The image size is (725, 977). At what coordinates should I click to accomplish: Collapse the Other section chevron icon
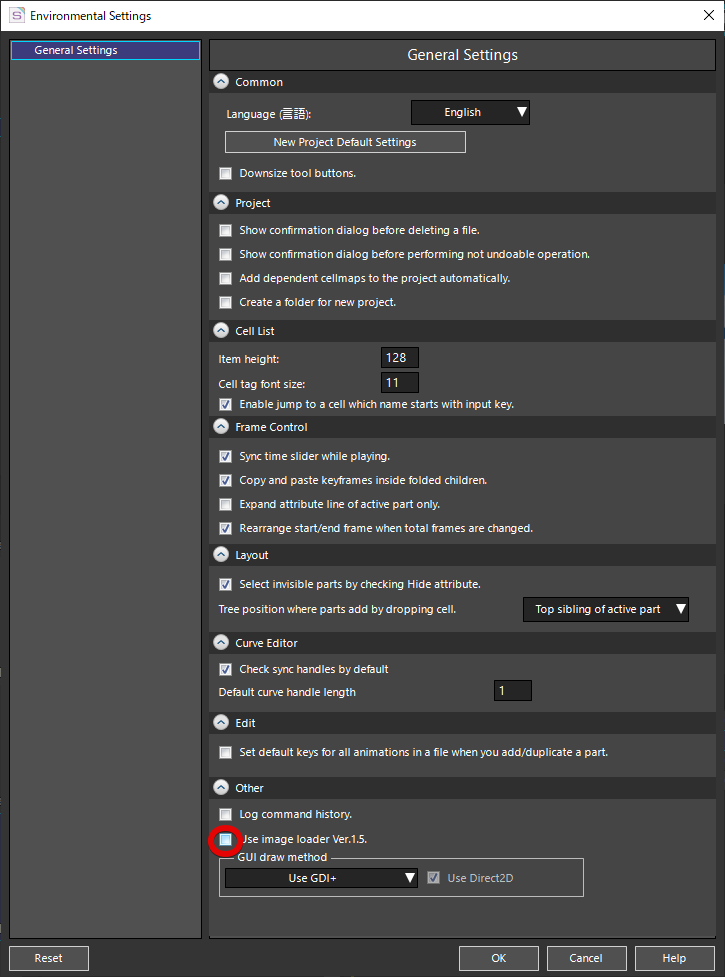tap(221, 788)
